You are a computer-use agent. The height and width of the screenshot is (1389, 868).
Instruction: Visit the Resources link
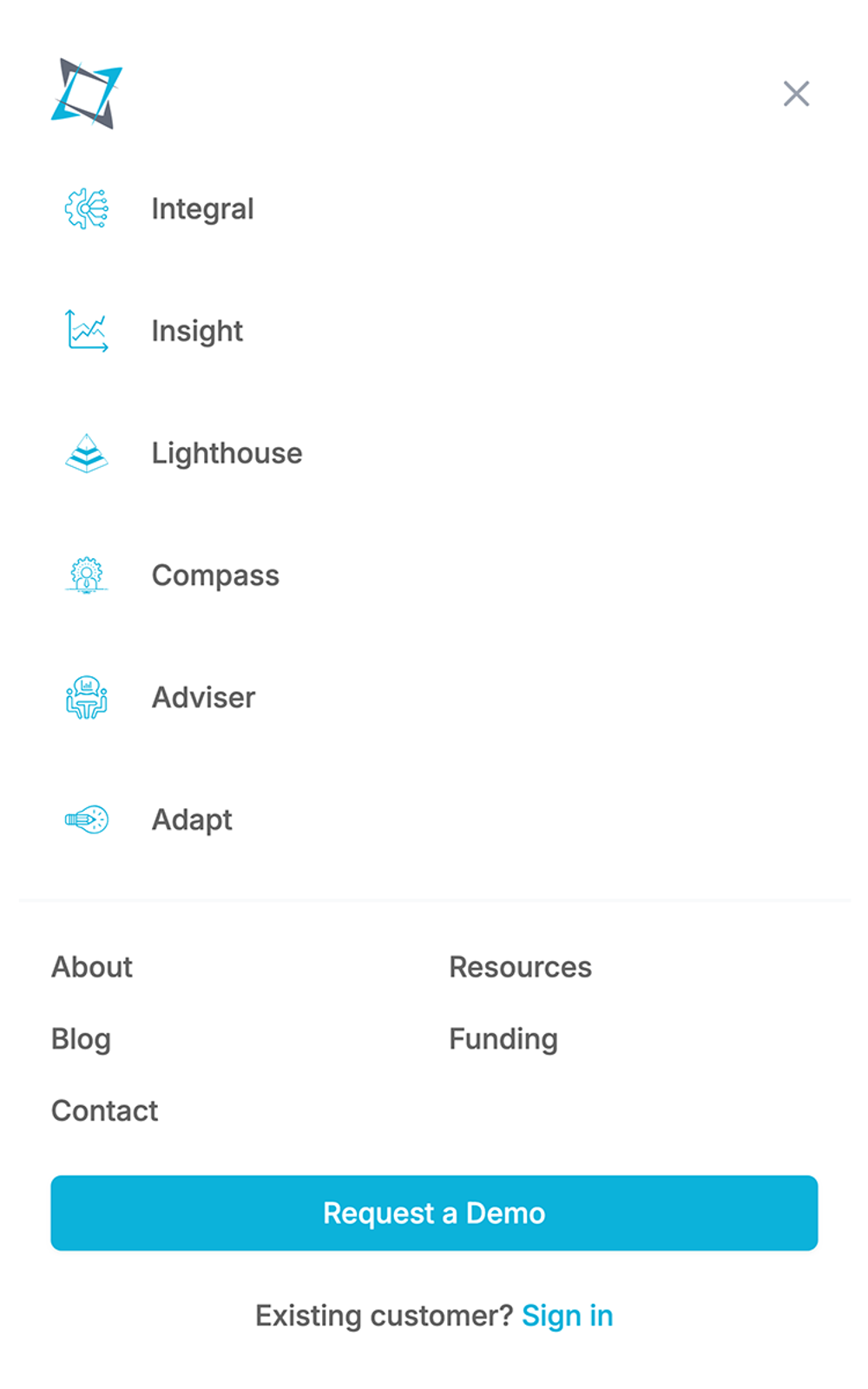[x=520, y=967]
